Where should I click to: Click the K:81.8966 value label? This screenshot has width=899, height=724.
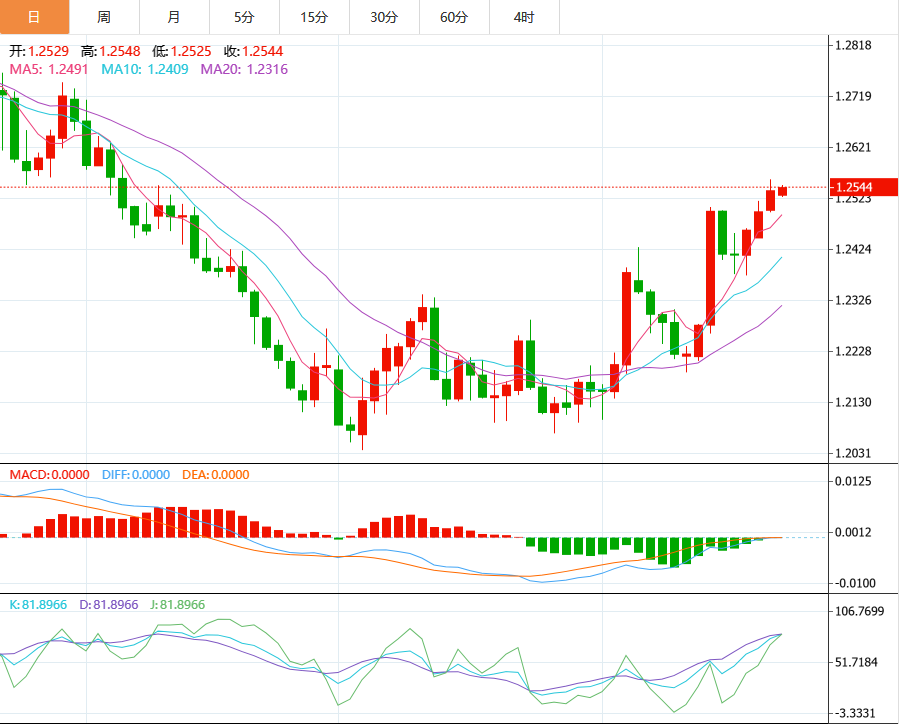(38, 605)
